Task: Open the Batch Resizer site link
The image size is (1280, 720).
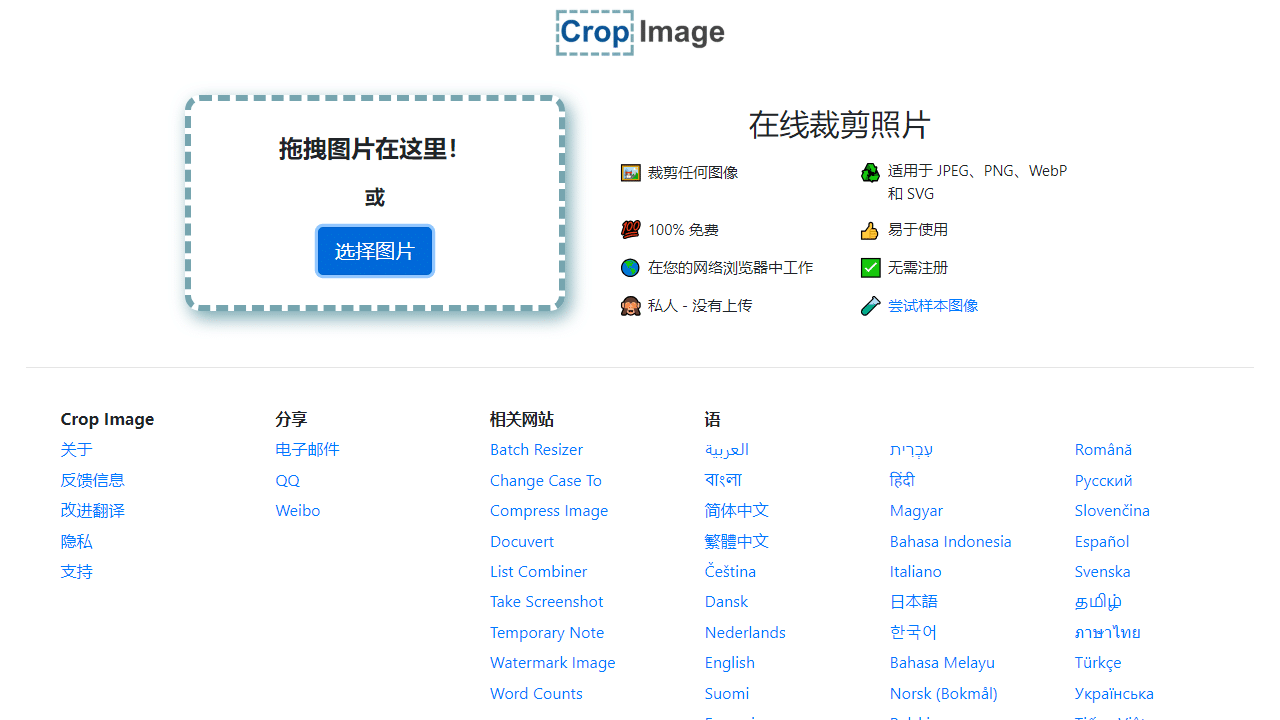Action: (x=536, y=450)
